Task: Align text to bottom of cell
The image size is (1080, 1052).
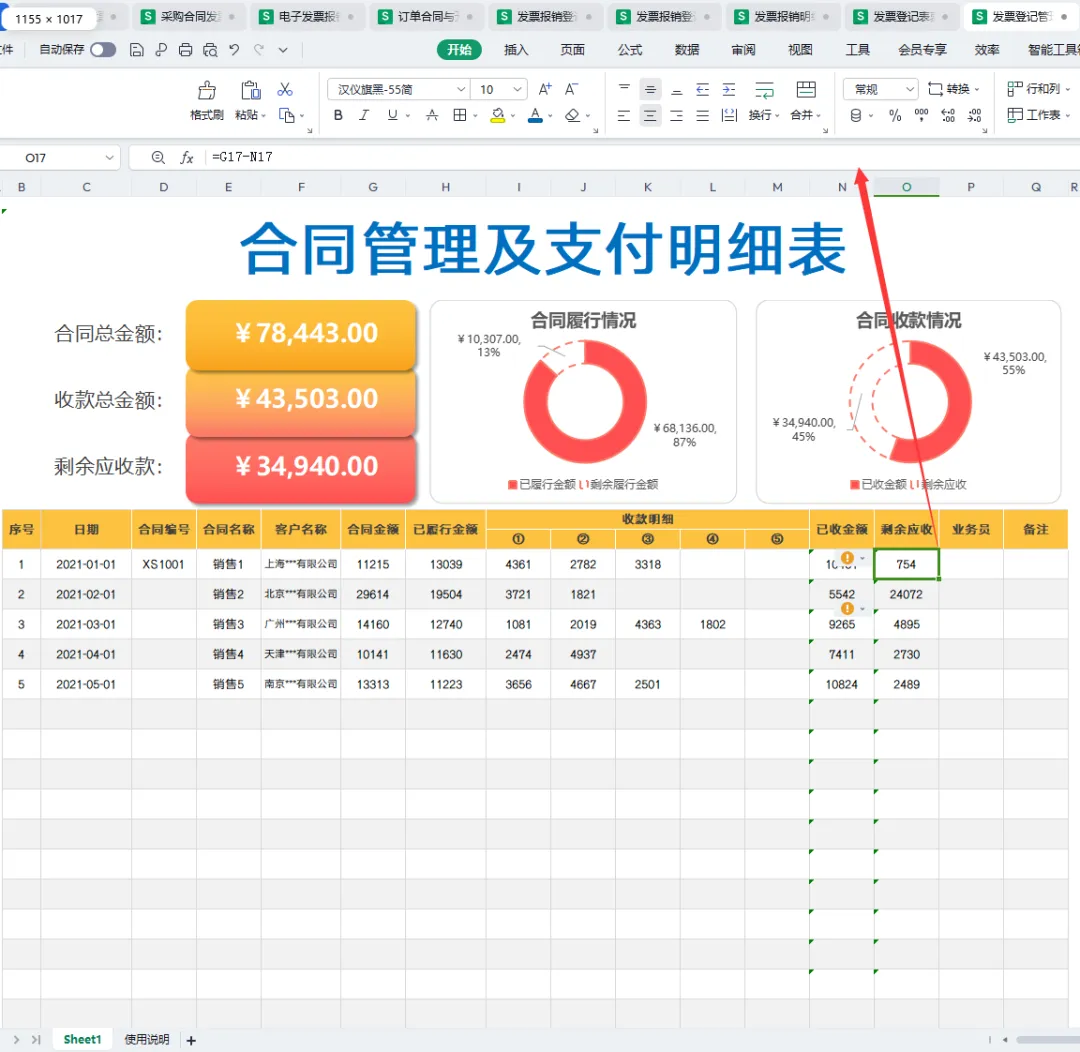Action: pos(676,90)
